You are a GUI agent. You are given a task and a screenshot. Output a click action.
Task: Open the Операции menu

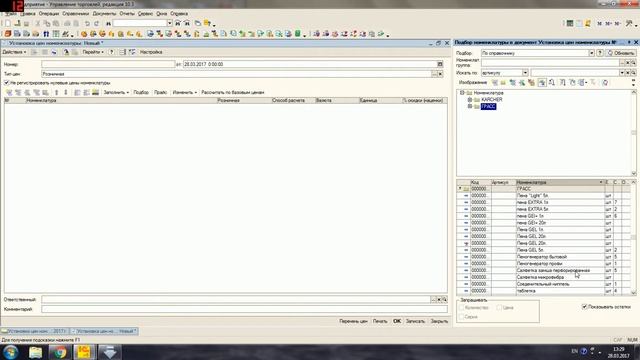49,13
